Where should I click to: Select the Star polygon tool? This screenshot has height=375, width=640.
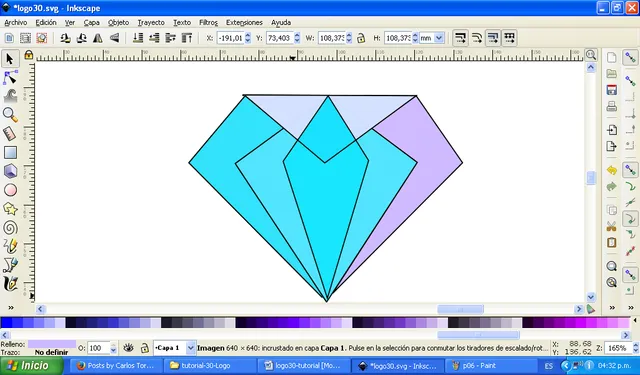[x=10, y=209]
